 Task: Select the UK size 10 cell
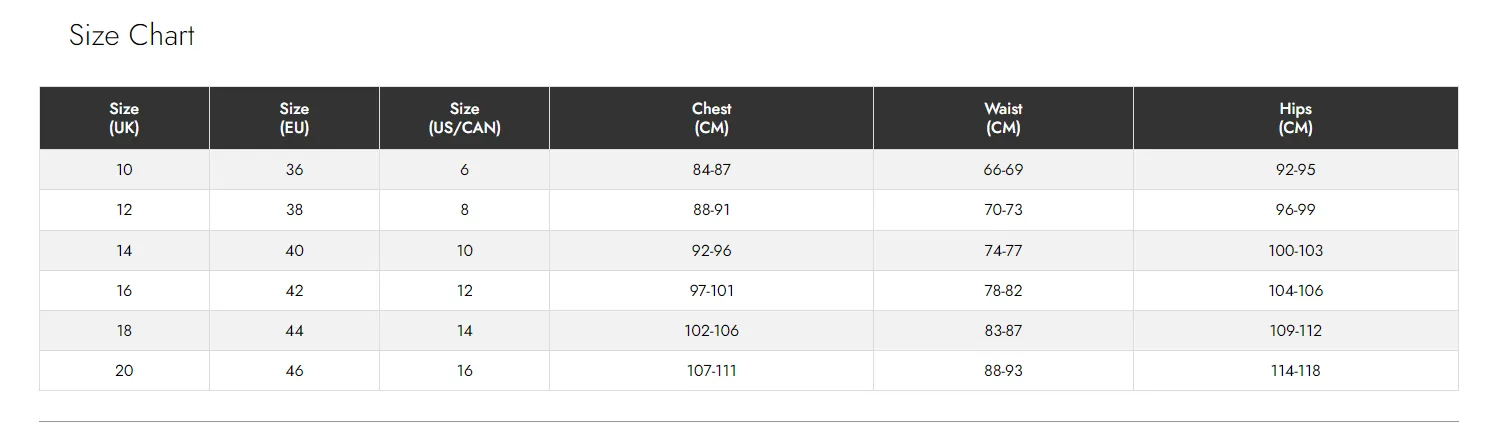(124, 170)
